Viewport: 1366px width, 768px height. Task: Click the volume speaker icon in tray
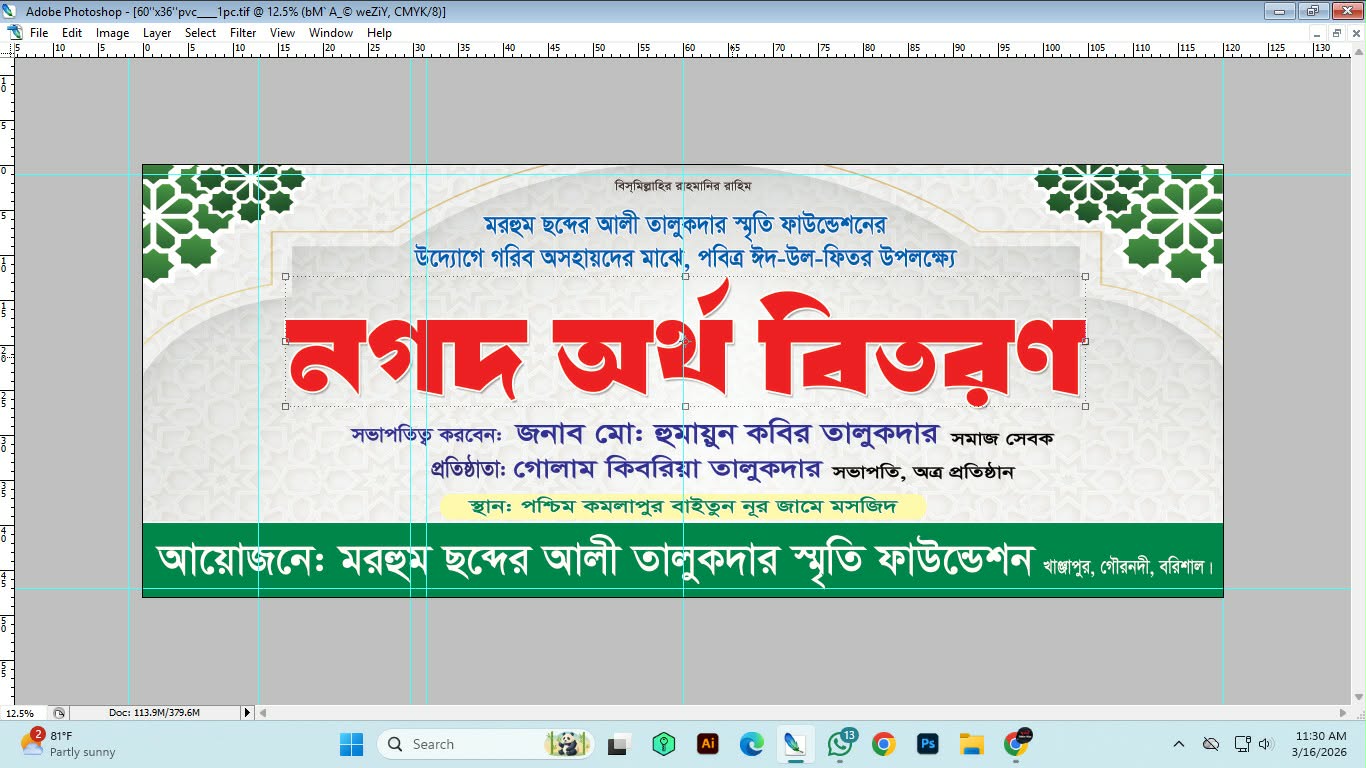(x=1266, y=744)
